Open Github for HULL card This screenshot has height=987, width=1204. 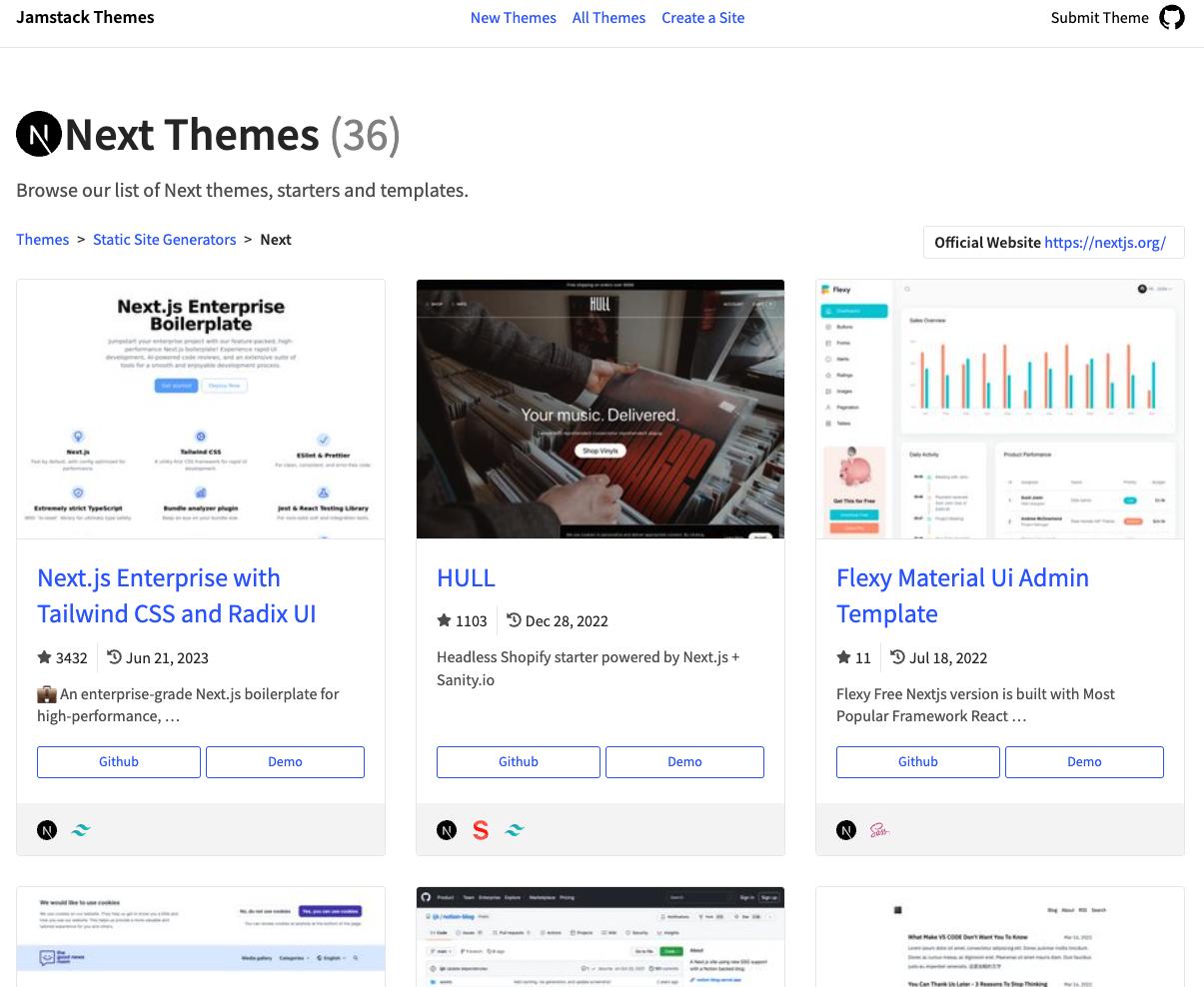pyautogui.click(x=519, y=761)
